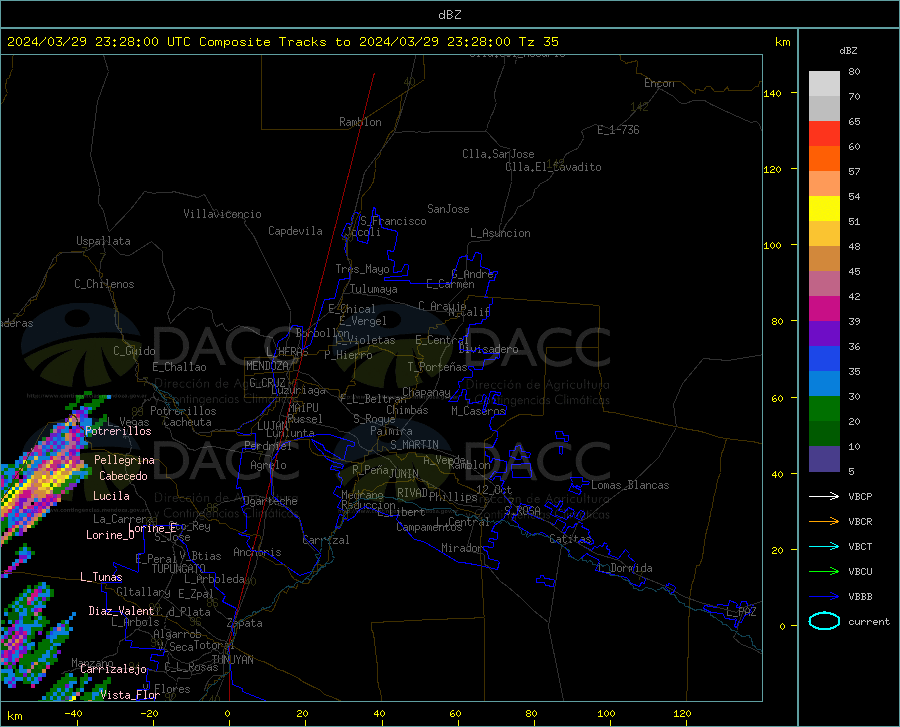Click the C_Chilenos label

104,284
